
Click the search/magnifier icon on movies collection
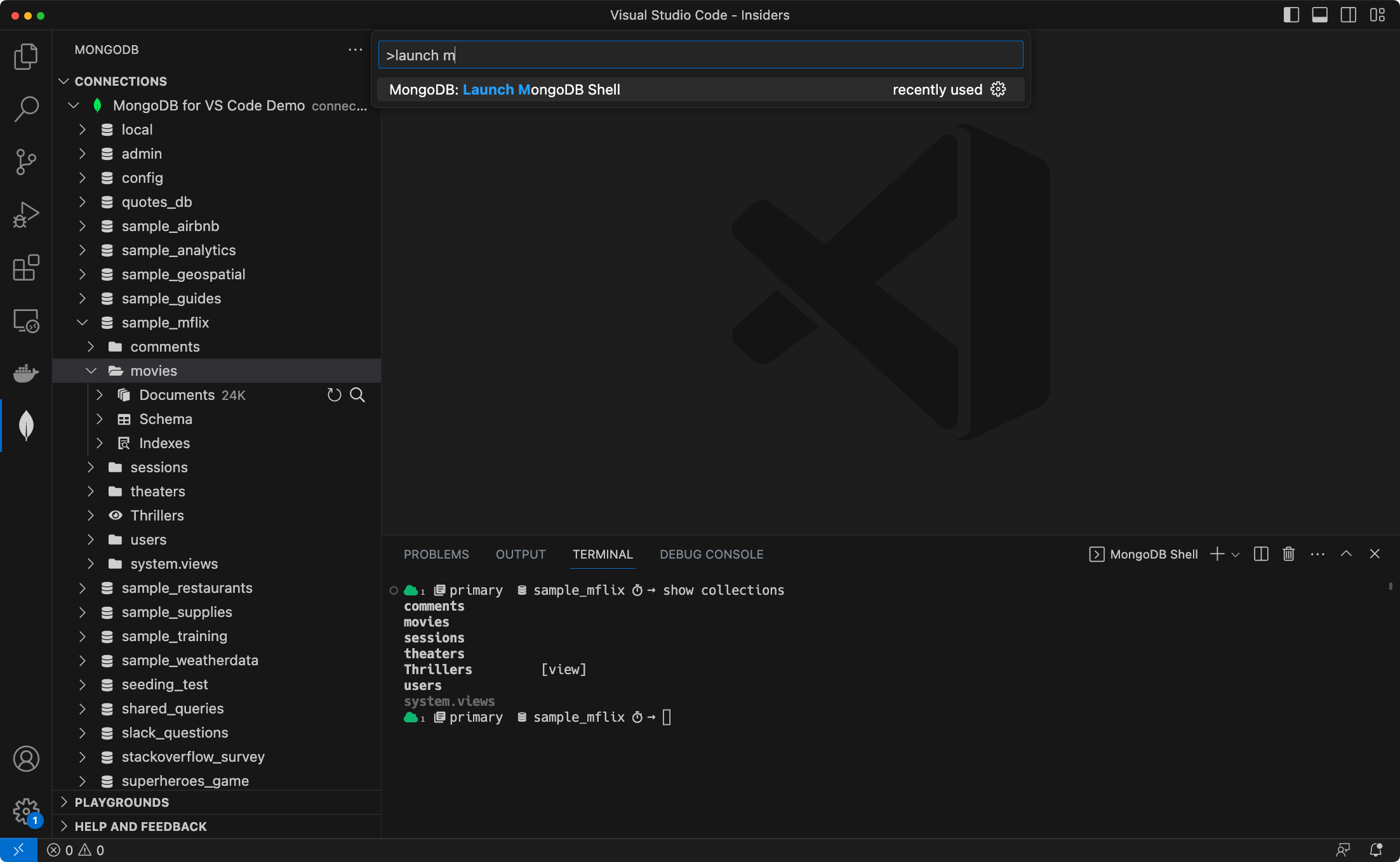point(357,394)
